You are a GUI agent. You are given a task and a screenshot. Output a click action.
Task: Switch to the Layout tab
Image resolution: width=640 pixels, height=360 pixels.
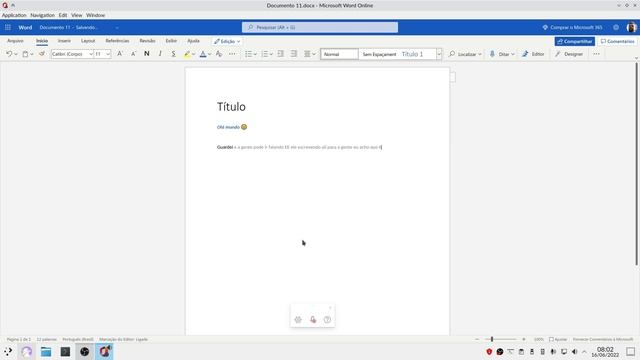click(88, 41)
